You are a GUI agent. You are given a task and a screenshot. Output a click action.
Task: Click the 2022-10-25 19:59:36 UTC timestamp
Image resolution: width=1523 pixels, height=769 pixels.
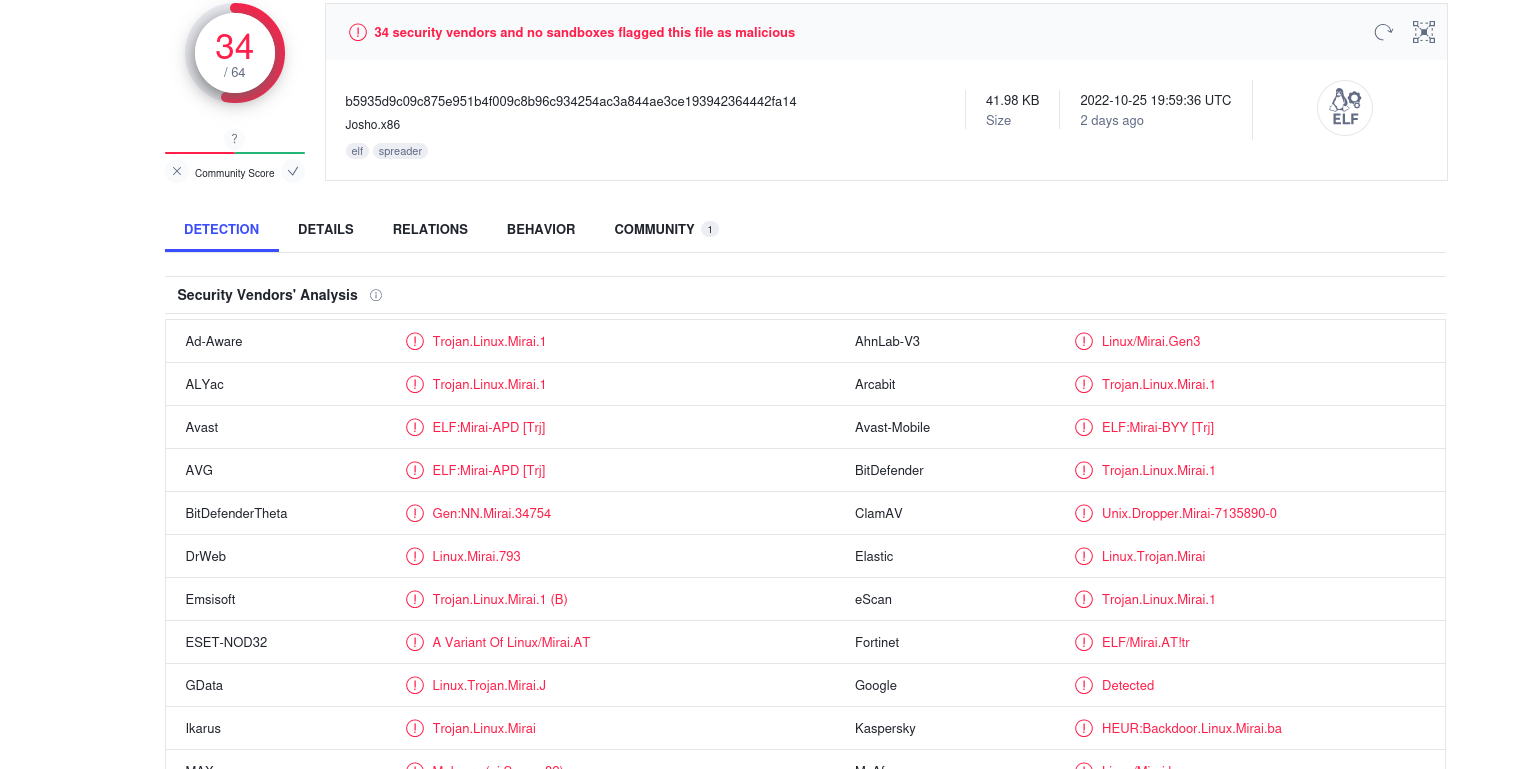[1156, 100]
